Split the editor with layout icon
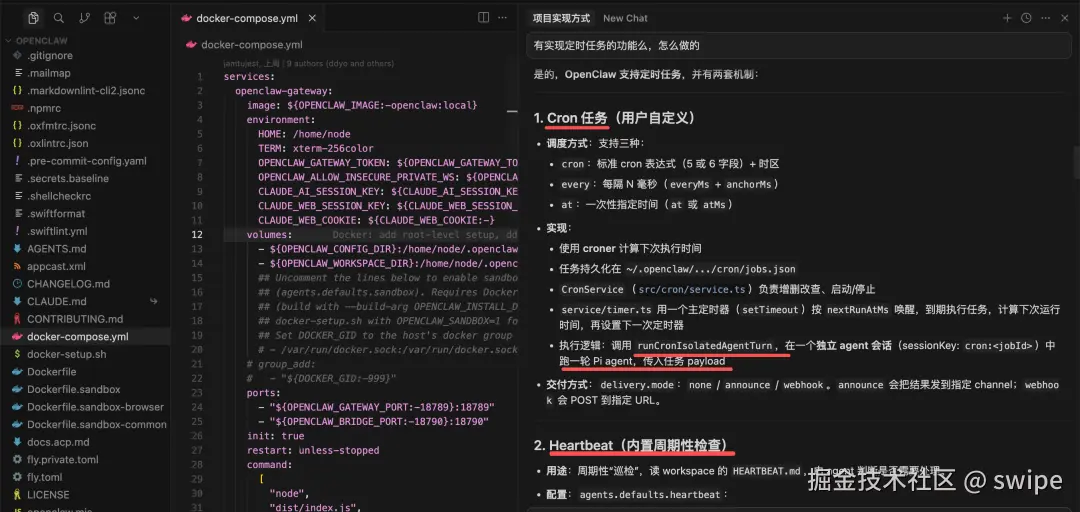The image size is (1080, 512). pyautogui.click(x=484, y=18)
